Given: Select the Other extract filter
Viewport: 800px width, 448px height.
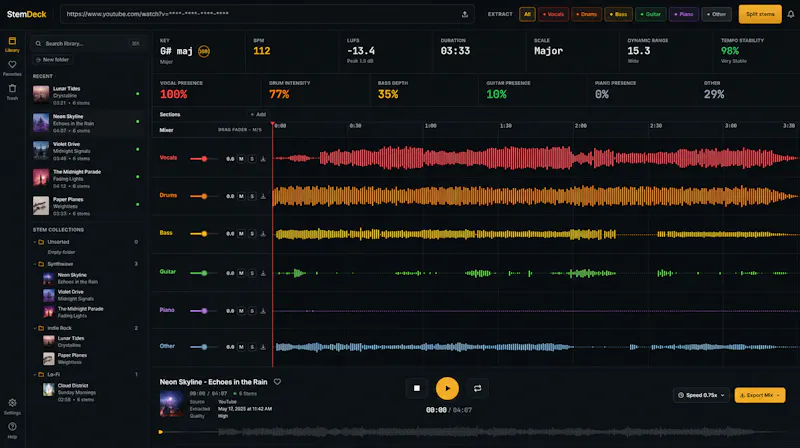Looking at the screenshot, I should point(716,14).
